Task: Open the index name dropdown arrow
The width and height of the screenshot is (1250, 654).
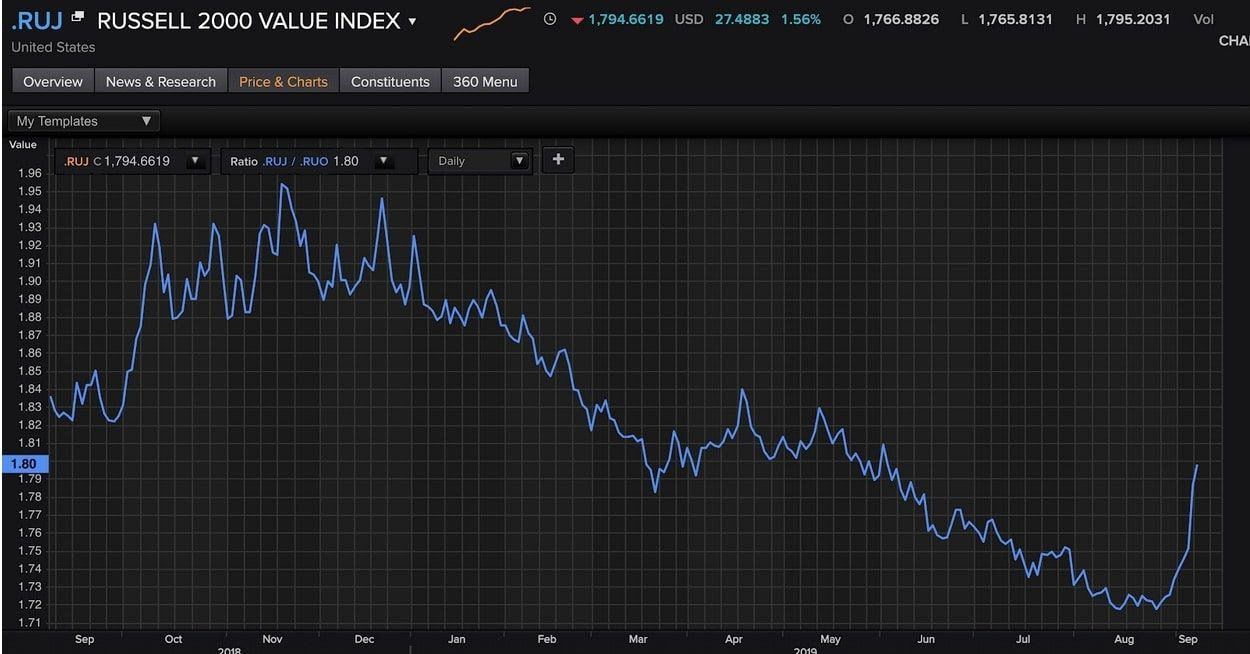Action: pos(413,21)
